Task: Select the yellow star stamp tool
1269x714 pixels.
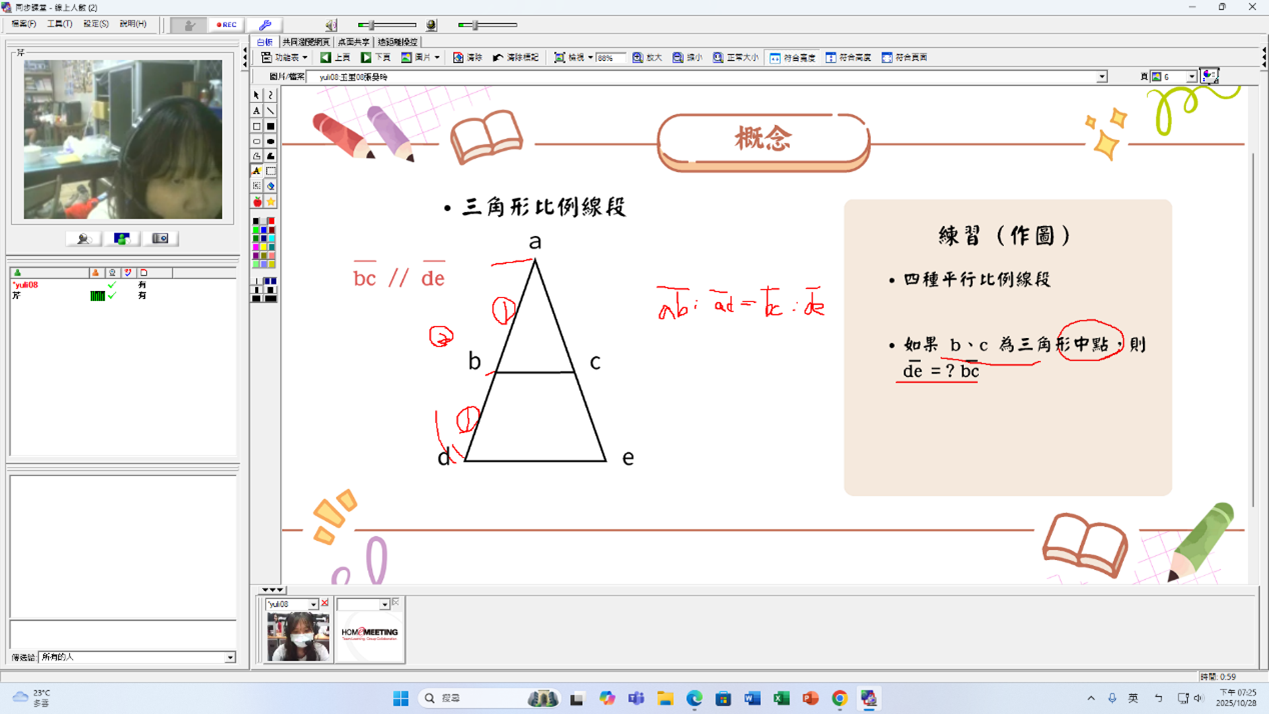Action: (x=271, y=202)
